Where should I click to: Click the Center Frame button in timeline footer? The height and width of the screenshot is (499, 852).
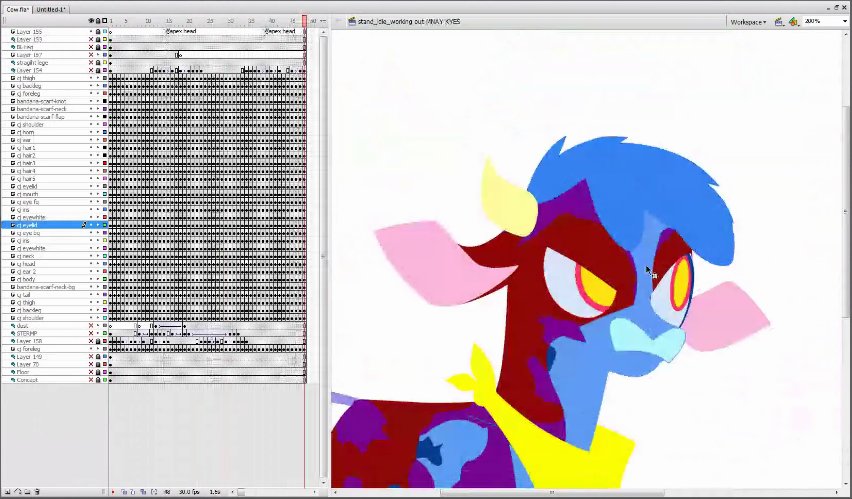[113, 492]
